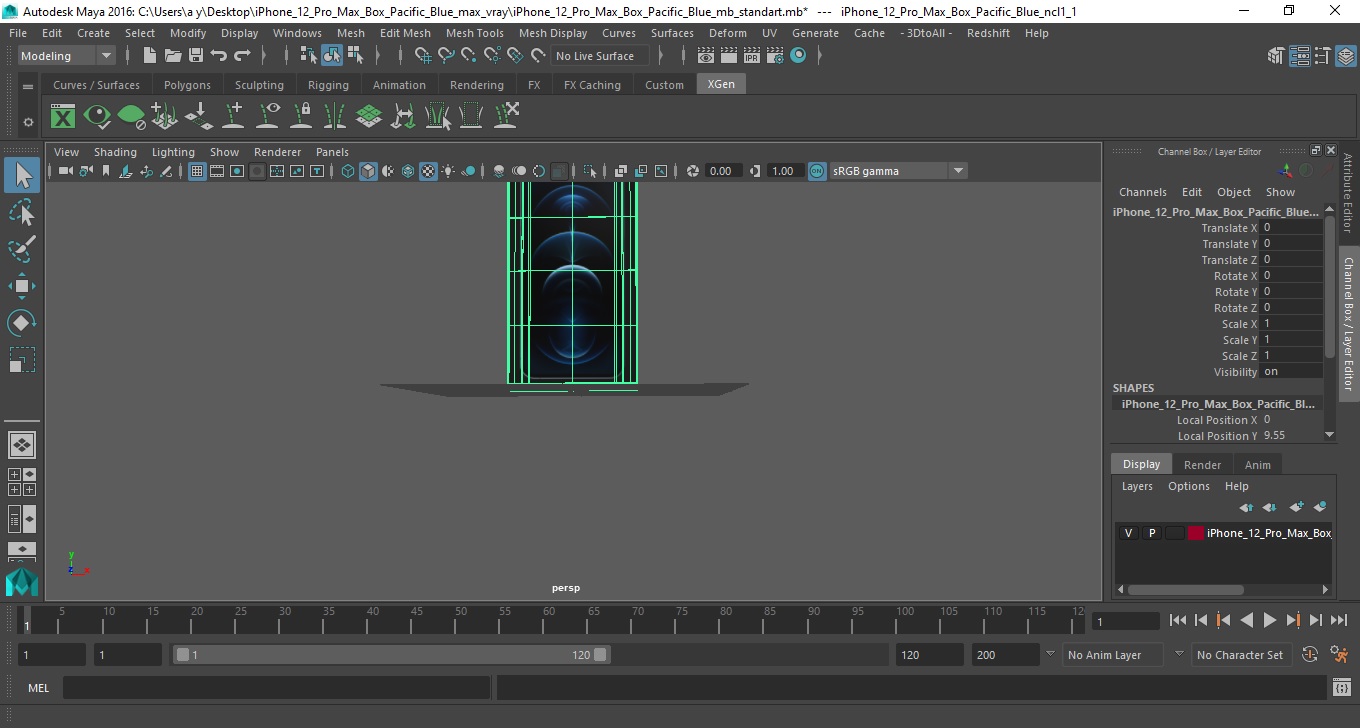Toggle smooth shade all cube icon
The image size is (1360, 728).
pos(368,171)
